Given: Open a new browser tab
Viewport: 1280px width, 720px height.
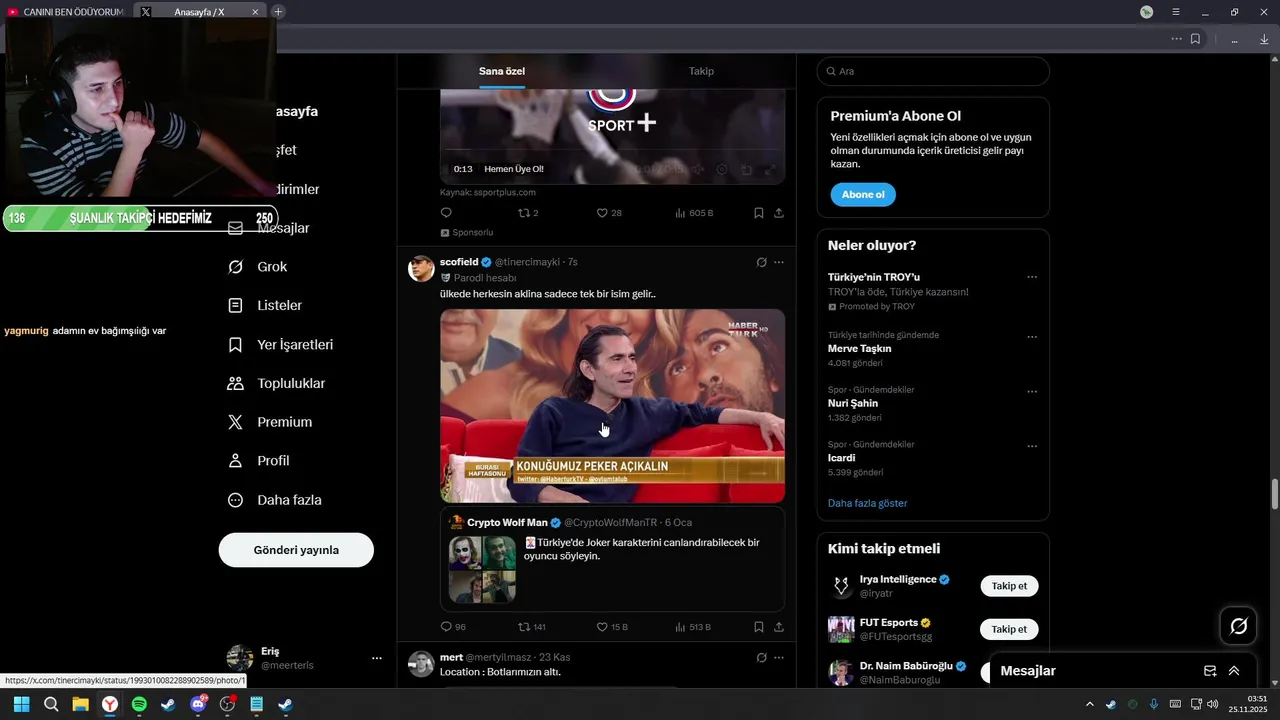Looking at the screenshot, I should tap(278, 12).
